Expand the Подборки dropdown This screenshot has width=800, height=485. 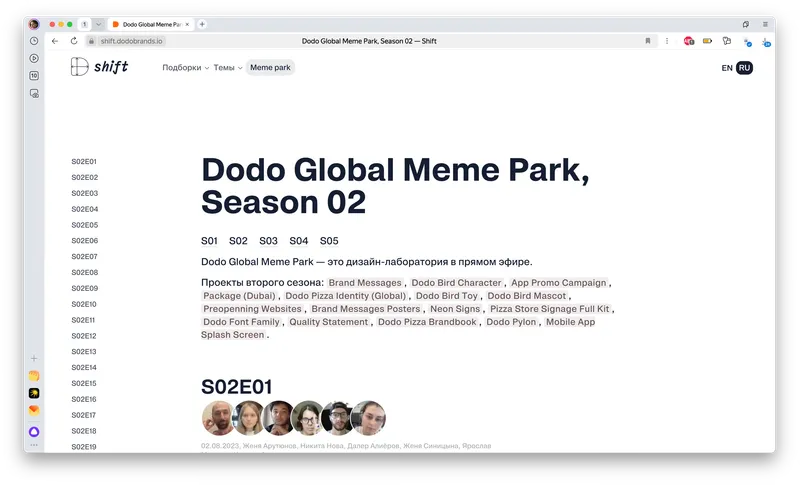(x=186, y=67)
